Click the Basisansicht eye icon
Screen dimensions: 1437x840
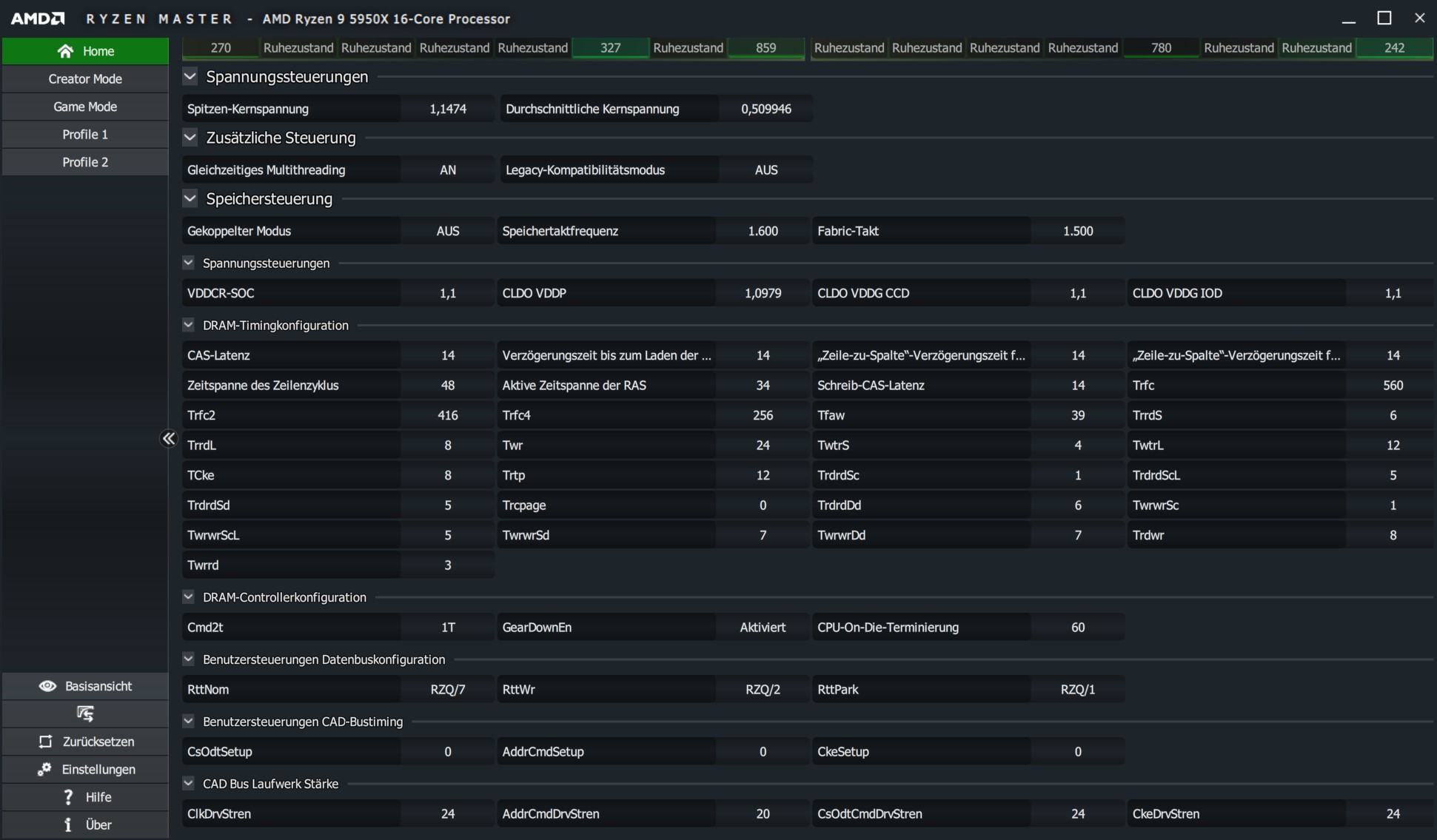tap(47, 686)
